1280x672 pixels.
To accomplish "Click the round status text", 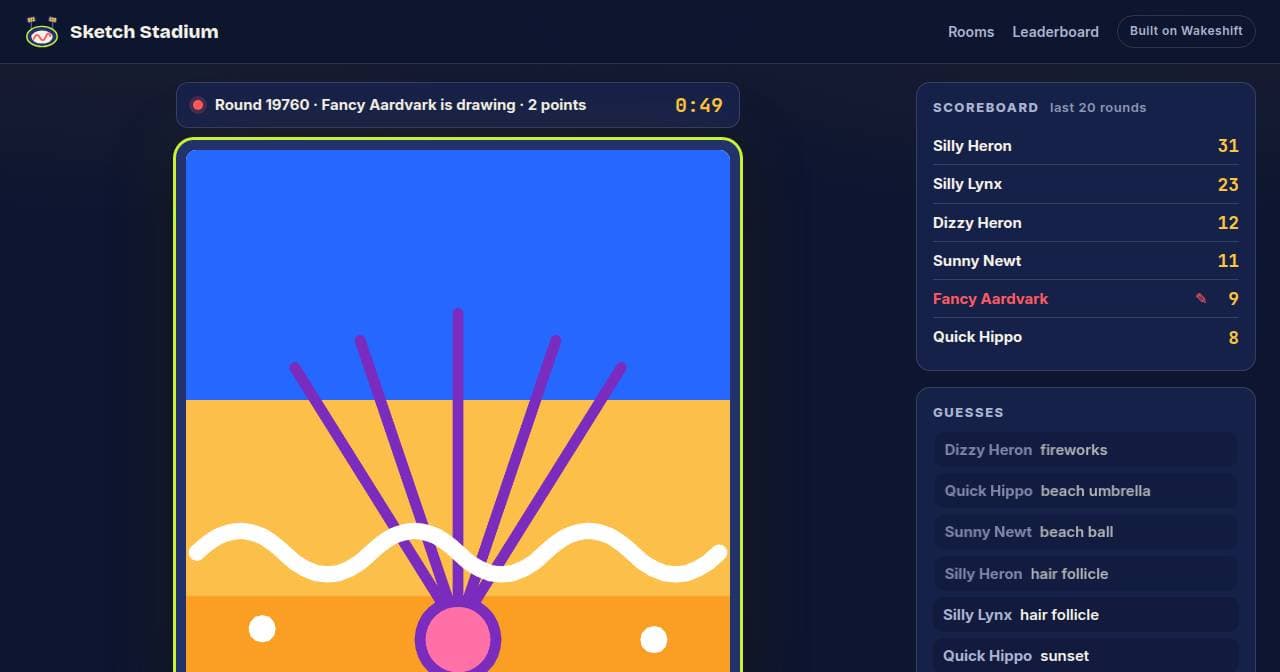I will [x=400, y=105].
